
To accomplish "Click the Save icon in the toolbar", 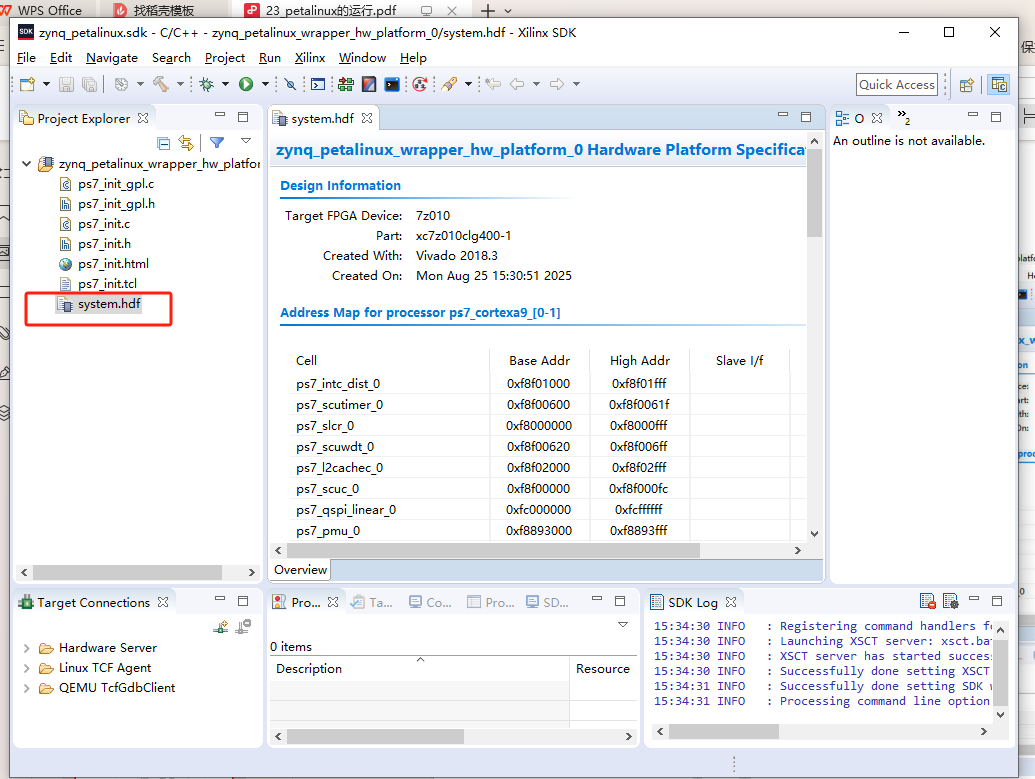I will [x=66, y=84].
